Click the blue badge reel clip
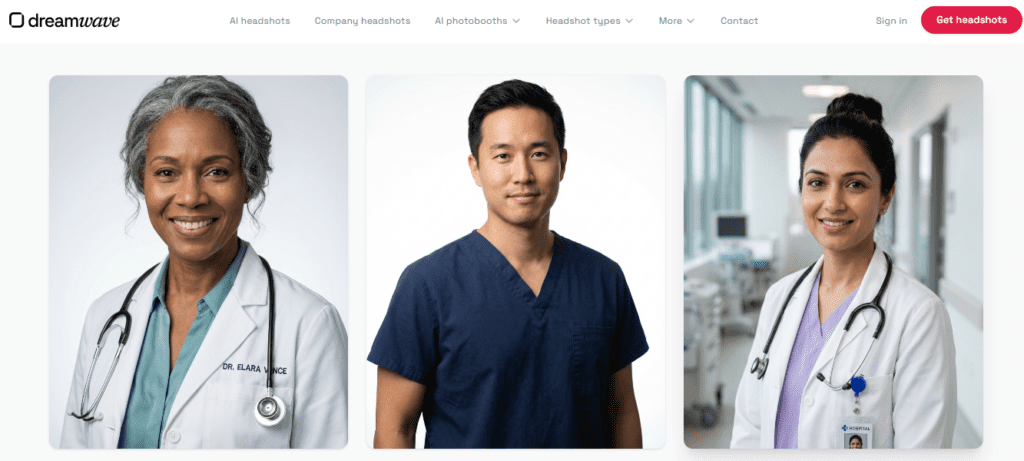Image resolution: width=1024 pixels, height=461 pixels. 857,386
